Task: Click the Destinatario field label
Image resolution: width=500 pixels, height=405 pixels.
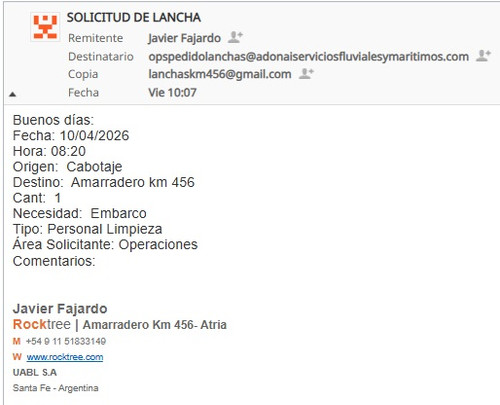Action: click(x=101, y=56)
